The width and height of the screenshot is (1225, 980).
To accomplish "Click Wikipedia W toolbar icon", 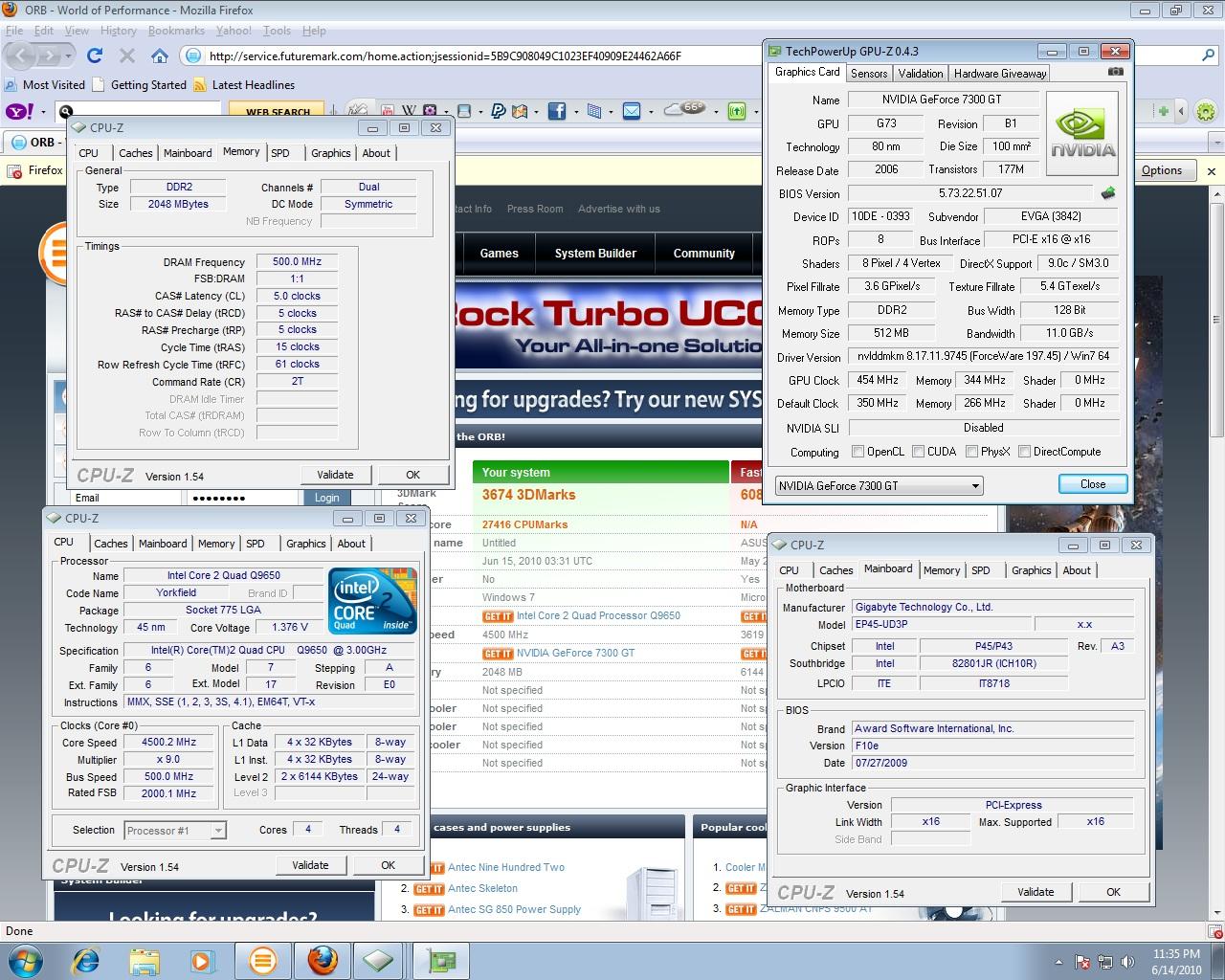I will (409, 112).
